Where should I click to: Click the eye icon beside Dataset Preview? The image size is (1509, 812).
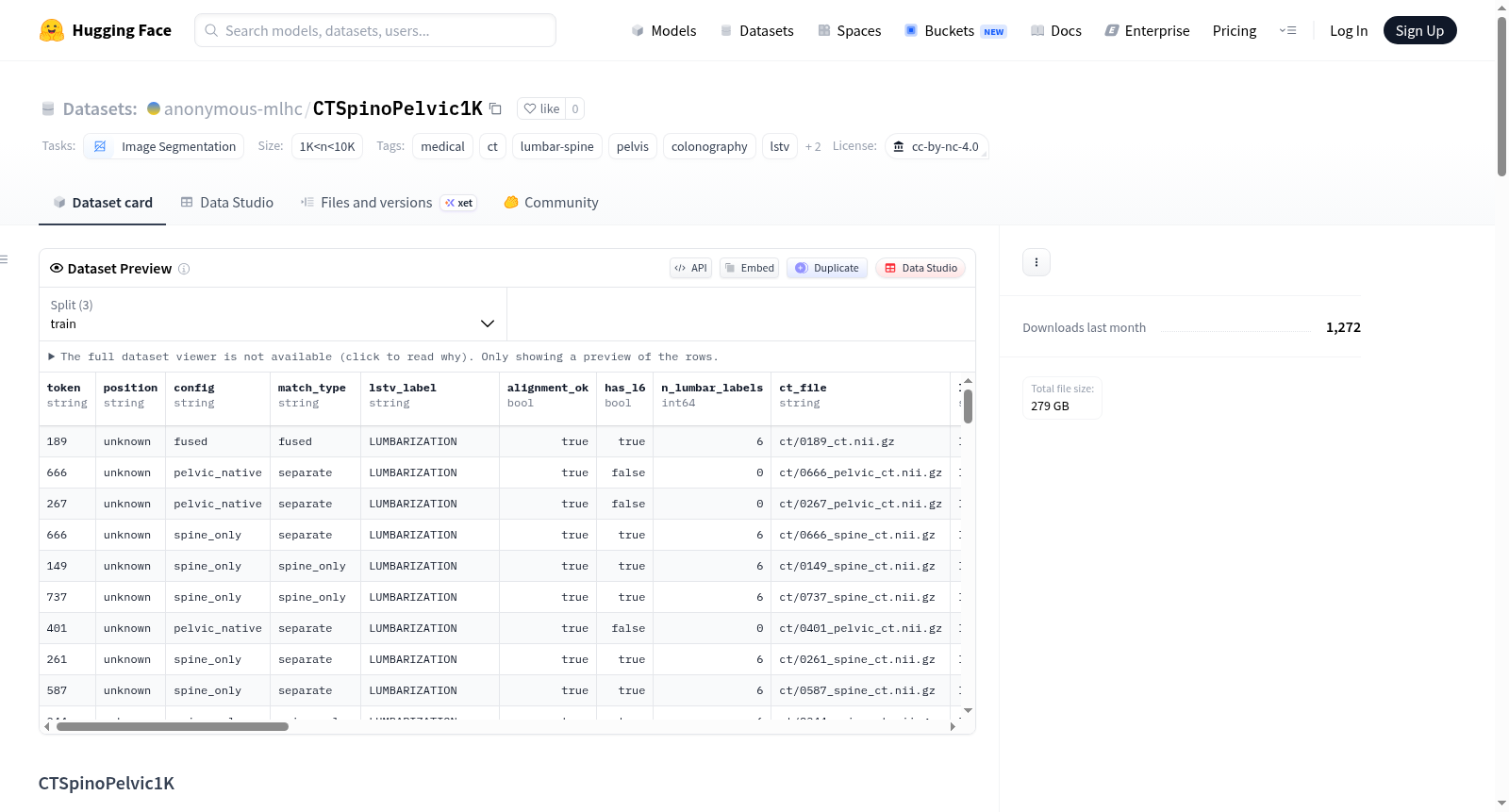[x=57, y=268]
